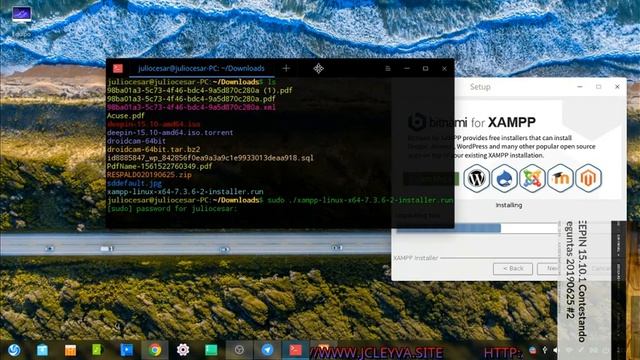Viewport: 640px width, 360px height.
Task: Click '98ba01a3-5c73-4f46-bdc4-9a5d870c280a (1).pdf' in terminal
Action: point(200,90)
